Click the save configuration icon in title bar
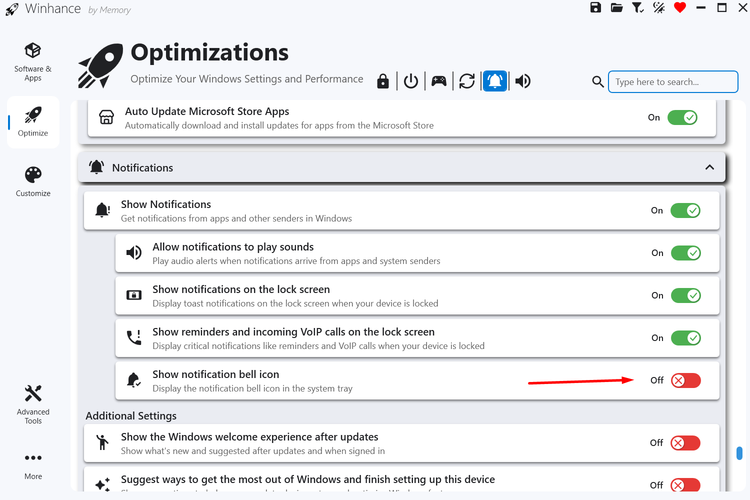The image size is (750, 500). (596, 8)
